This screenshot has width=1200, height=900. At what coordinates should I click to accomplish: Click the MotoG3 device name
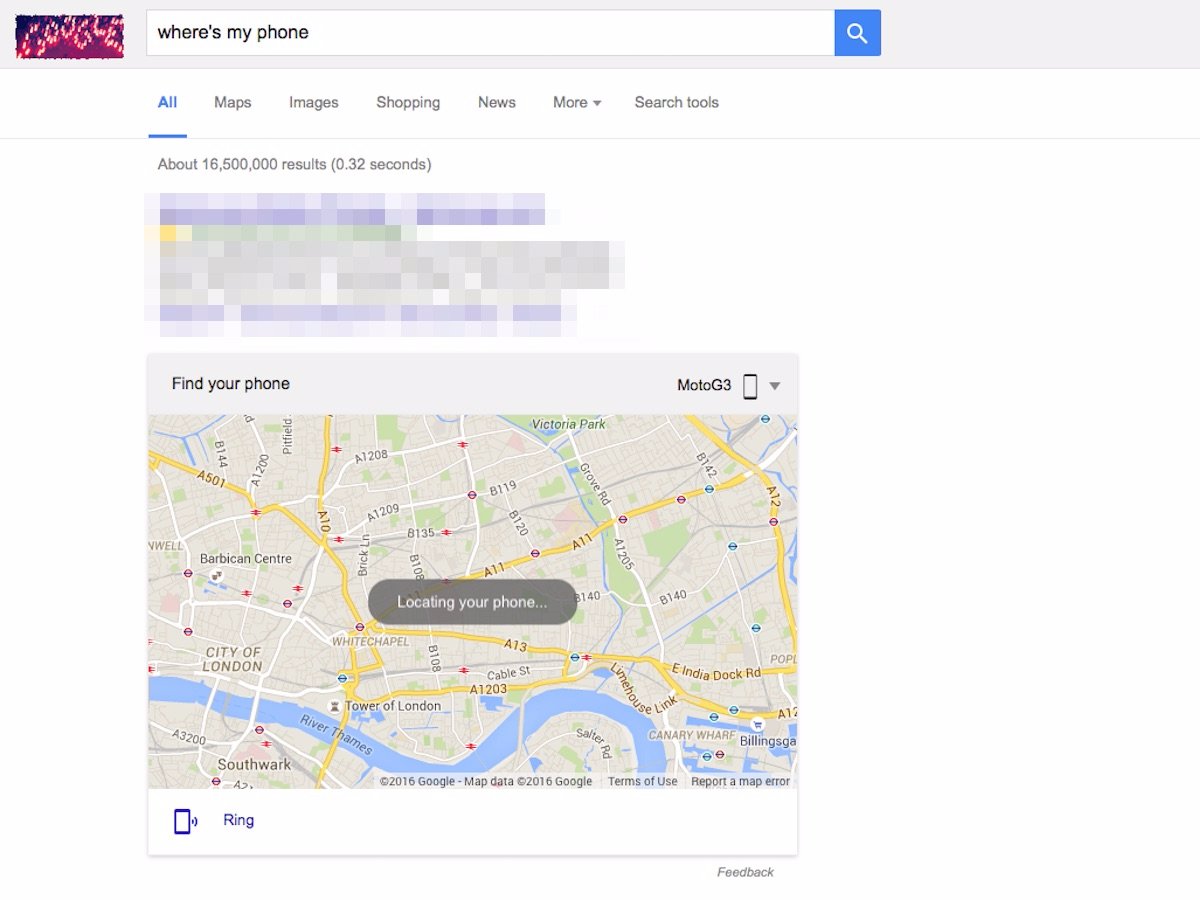(704, 386)
